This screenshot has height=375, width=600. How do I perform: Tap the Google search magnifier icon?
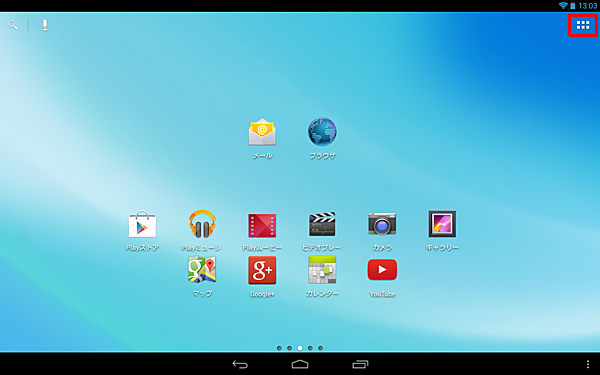point(13,25)
